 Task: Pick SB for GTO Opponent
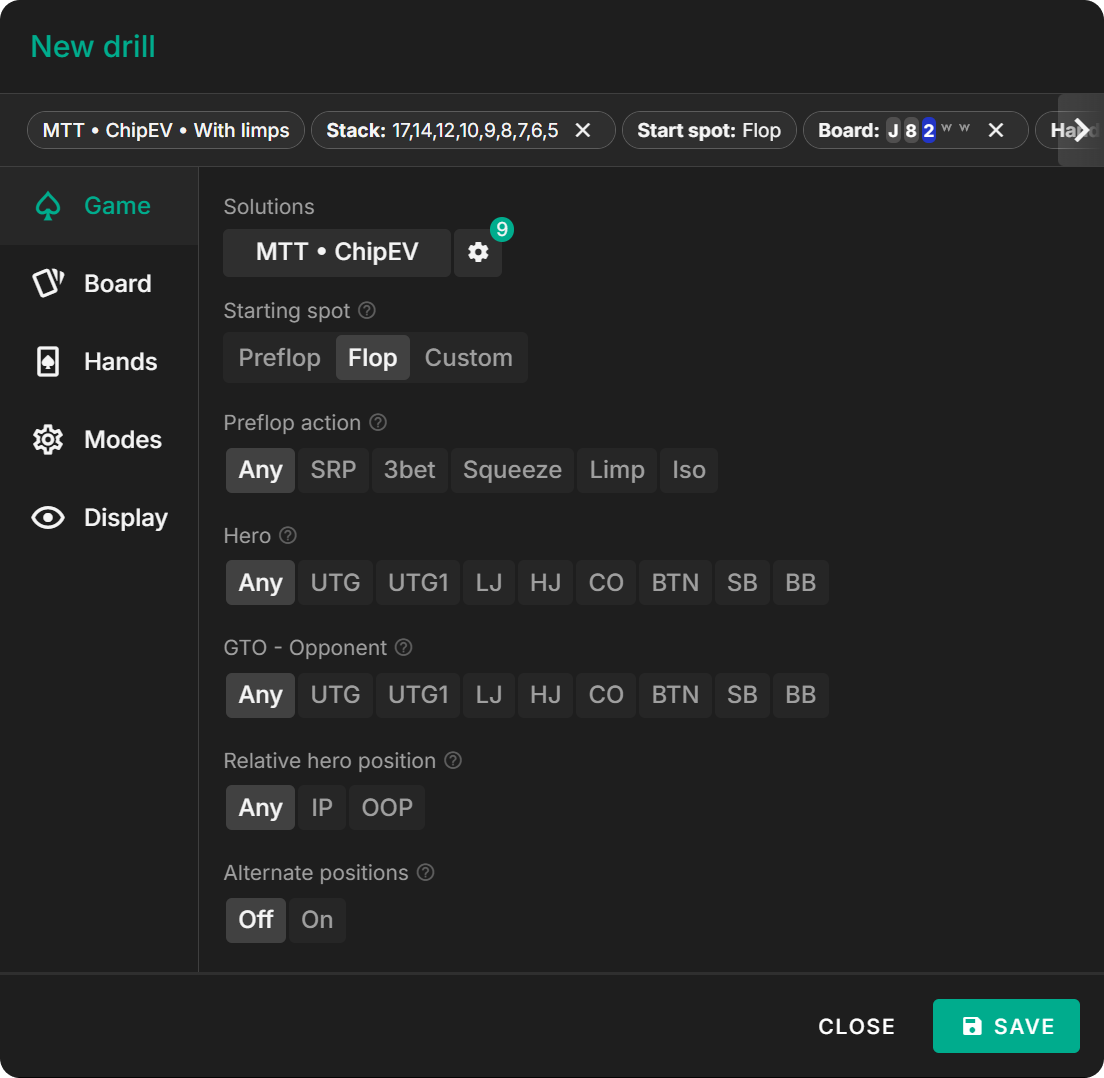742,695
